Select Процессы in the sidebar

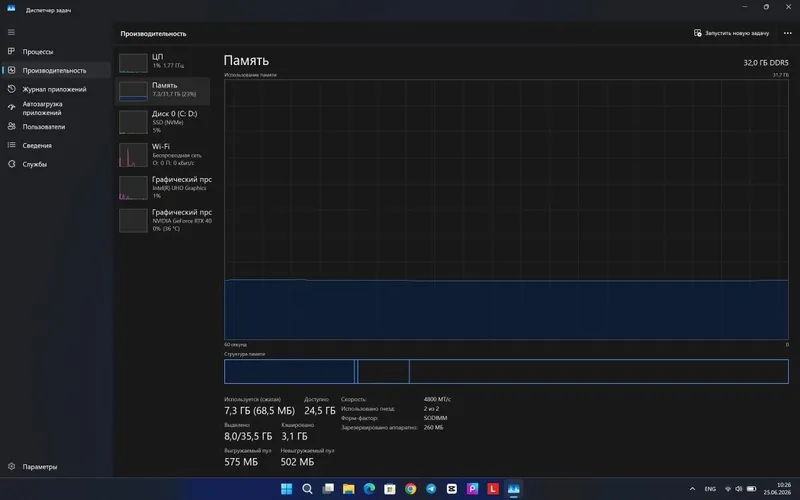click(55, 52)
